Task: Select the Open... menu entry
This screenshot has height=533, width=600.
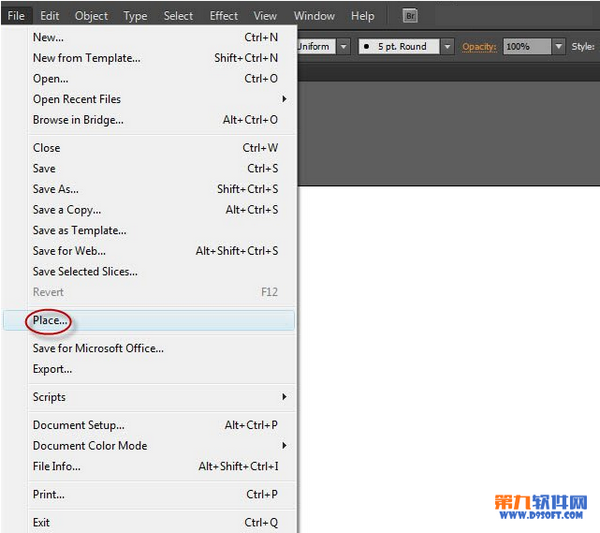Action: [155, 78]
